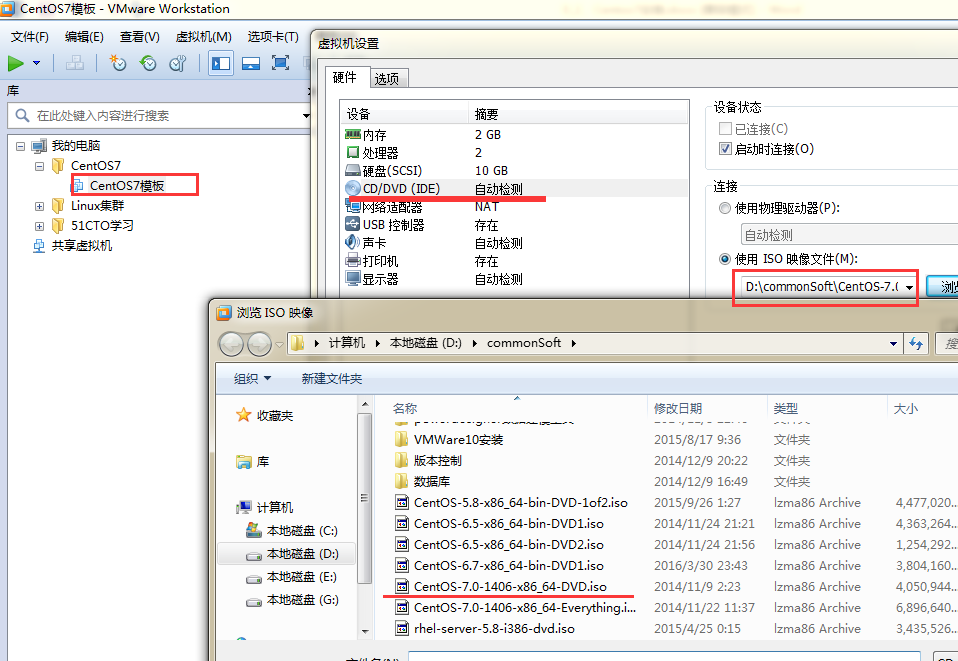Choose the 使用 ISO 映像文件(M) radio button
This screenshot has width=958, height=661.
pyautogui.click(x=725, y=259)
